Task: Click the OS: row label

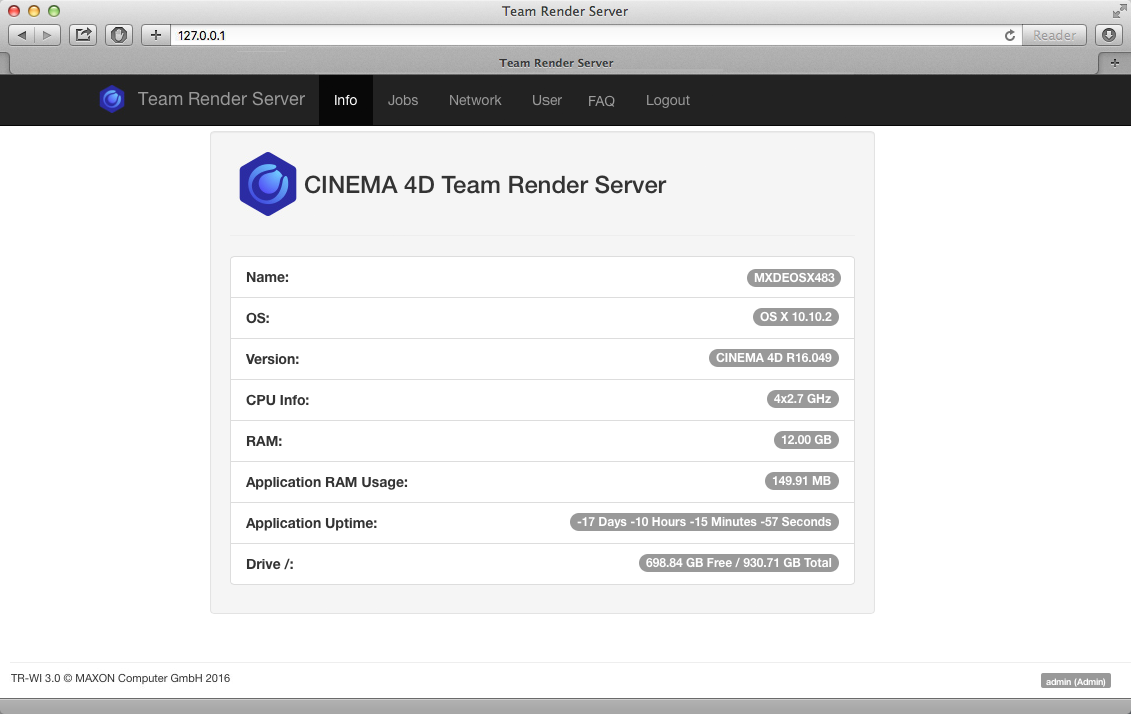Action: 258,318
